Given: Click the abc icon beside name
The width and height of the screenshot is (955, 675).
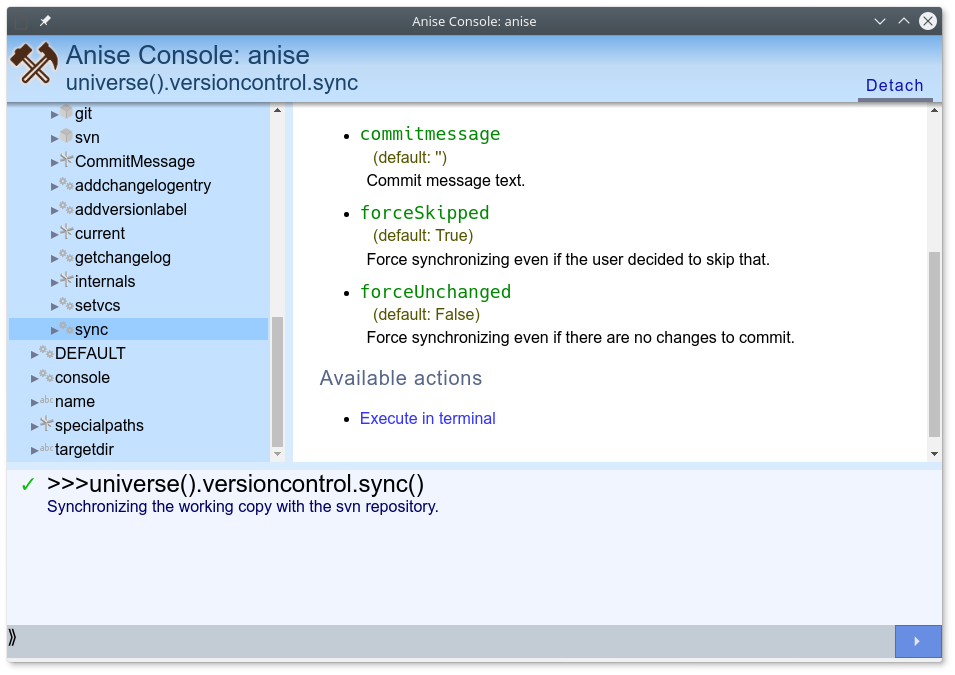Looking at the screenshot, I should pyautogui.click(x=46, y=400).
